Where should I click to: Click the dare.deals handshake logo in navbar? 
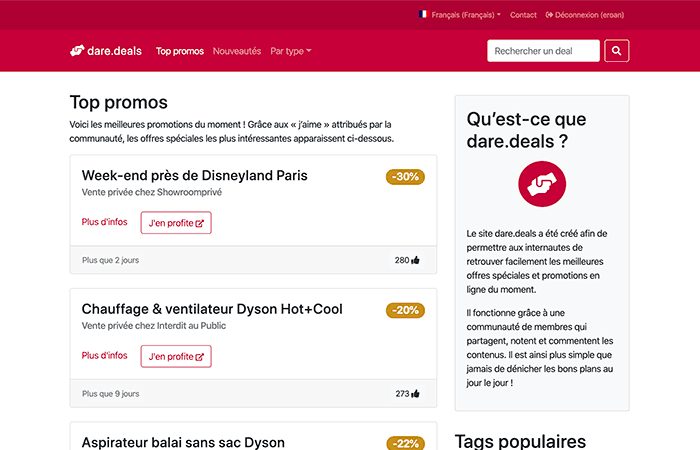77,51
